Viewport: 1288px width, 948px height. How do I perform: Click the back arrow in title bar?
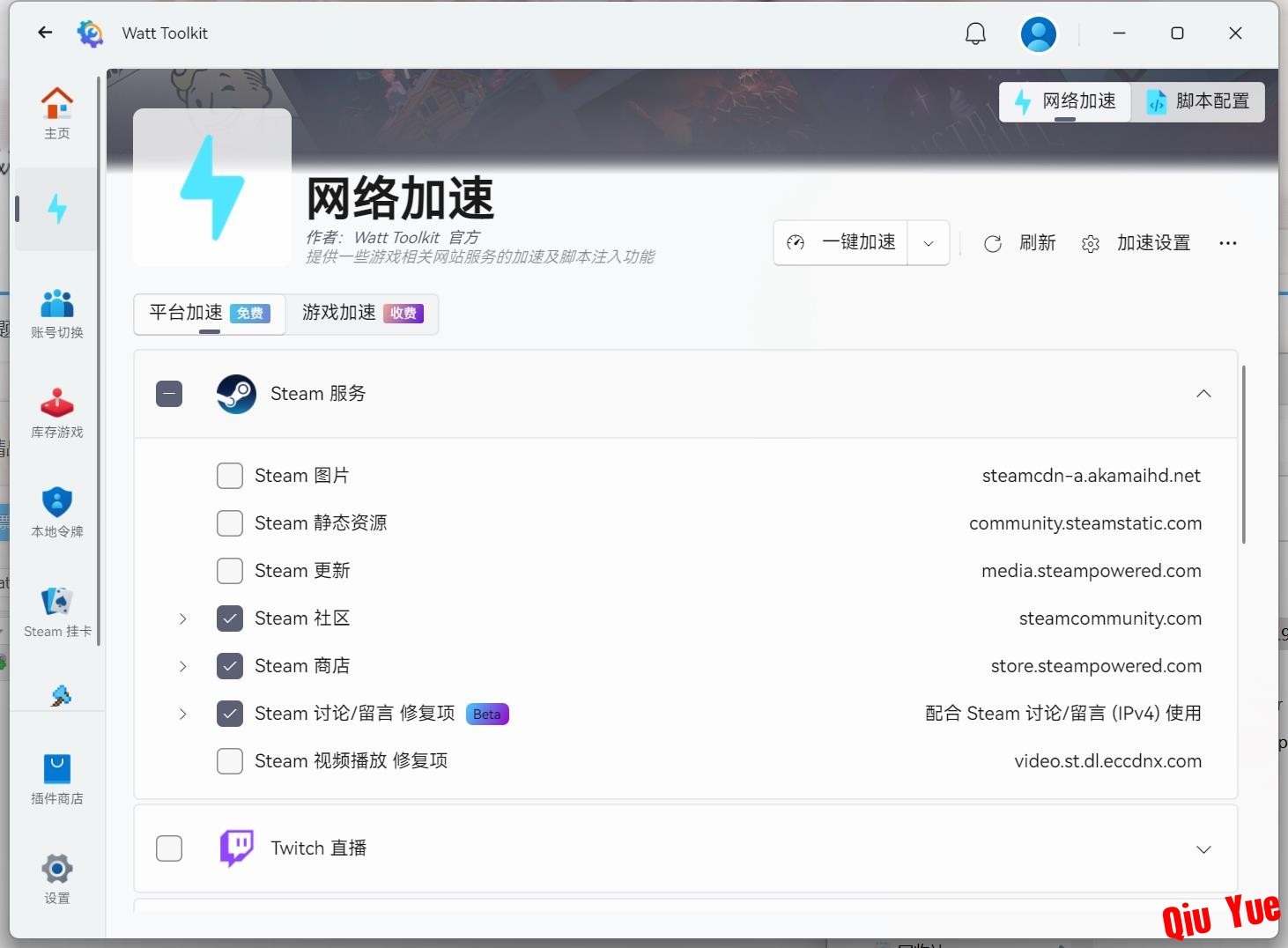tap(45, 33)
